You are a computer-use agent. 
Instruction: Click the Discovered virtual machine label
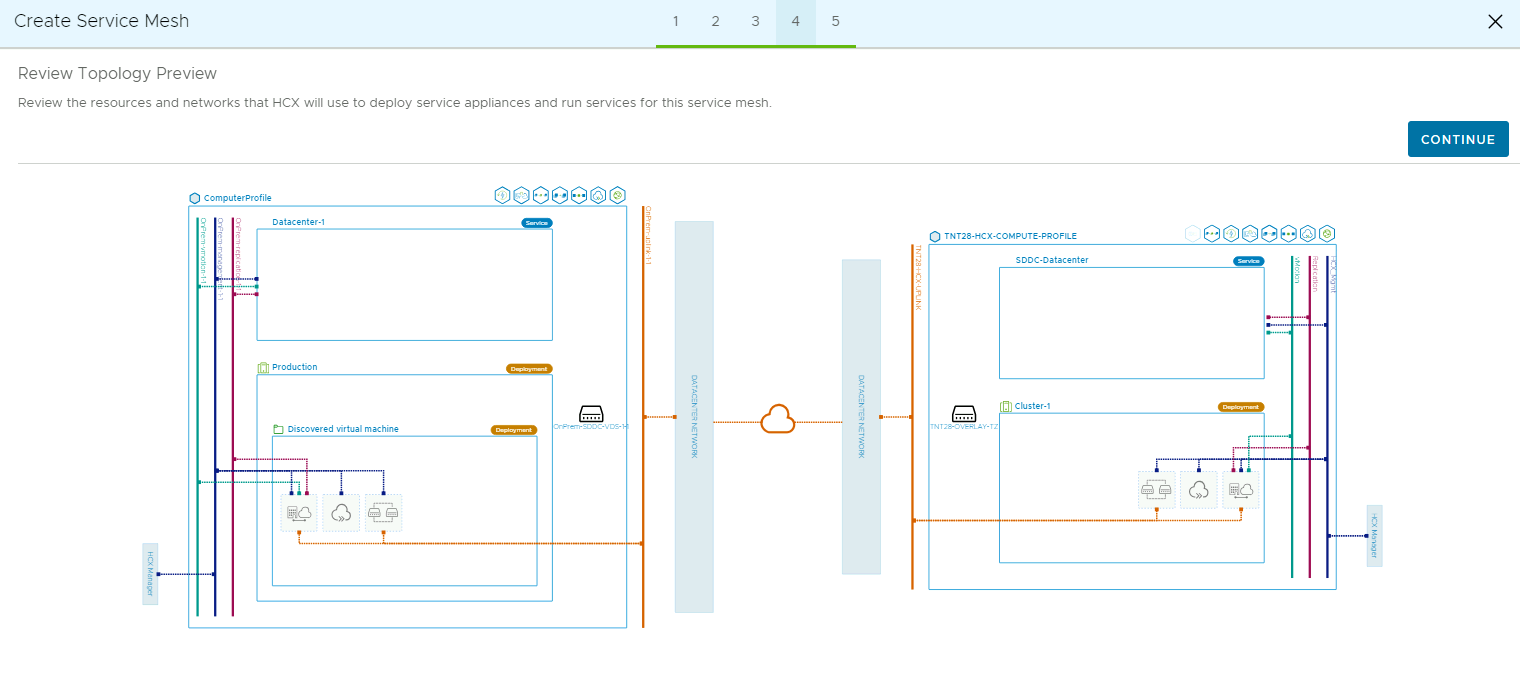tap(343, 429)
